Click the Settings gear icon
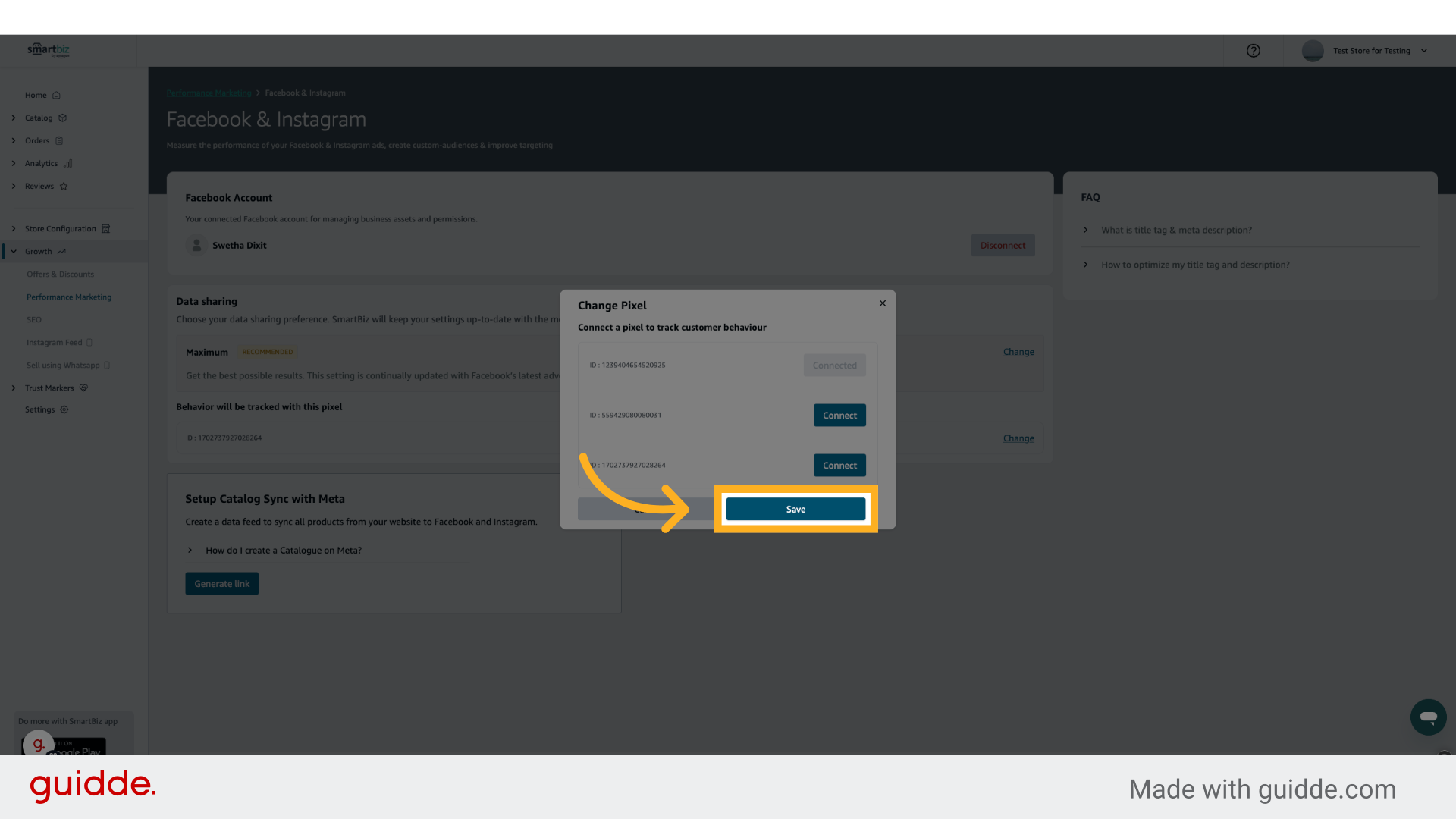Screen dimensions: 1456x819 [64, 409]
